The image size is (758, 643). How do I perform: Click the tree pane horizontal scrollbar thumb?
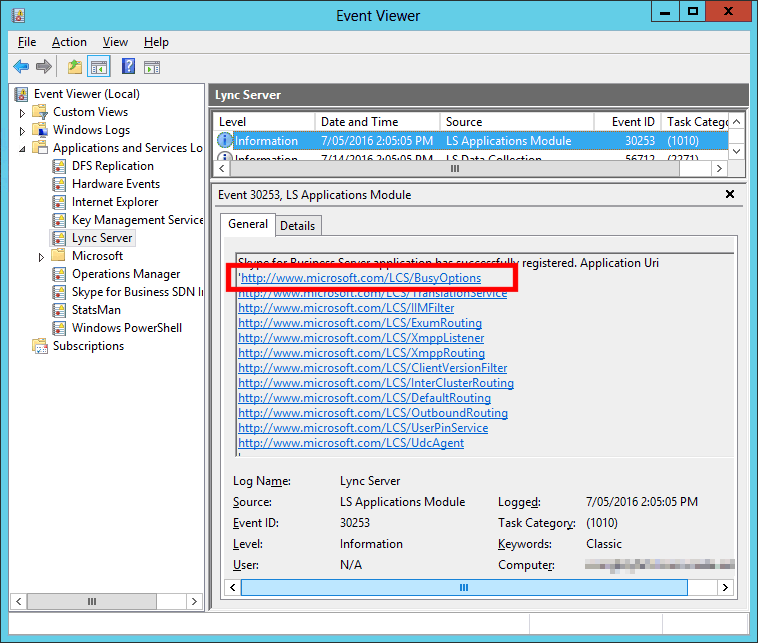[x=92, y=601]
